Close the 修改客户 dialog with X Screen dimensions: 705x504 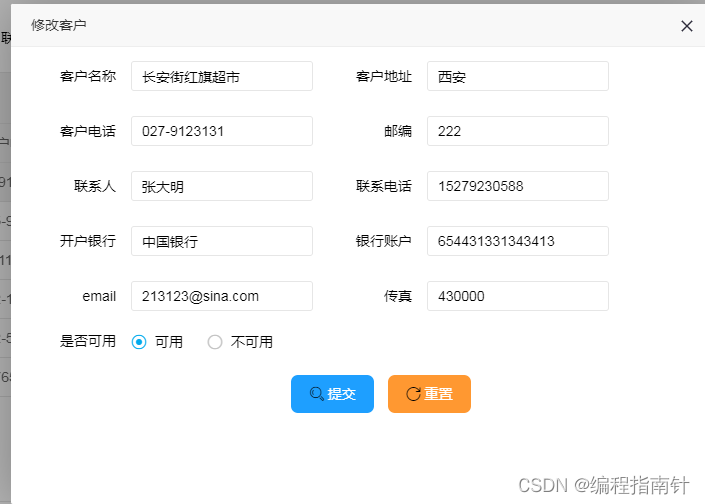(x=686, y=26)
